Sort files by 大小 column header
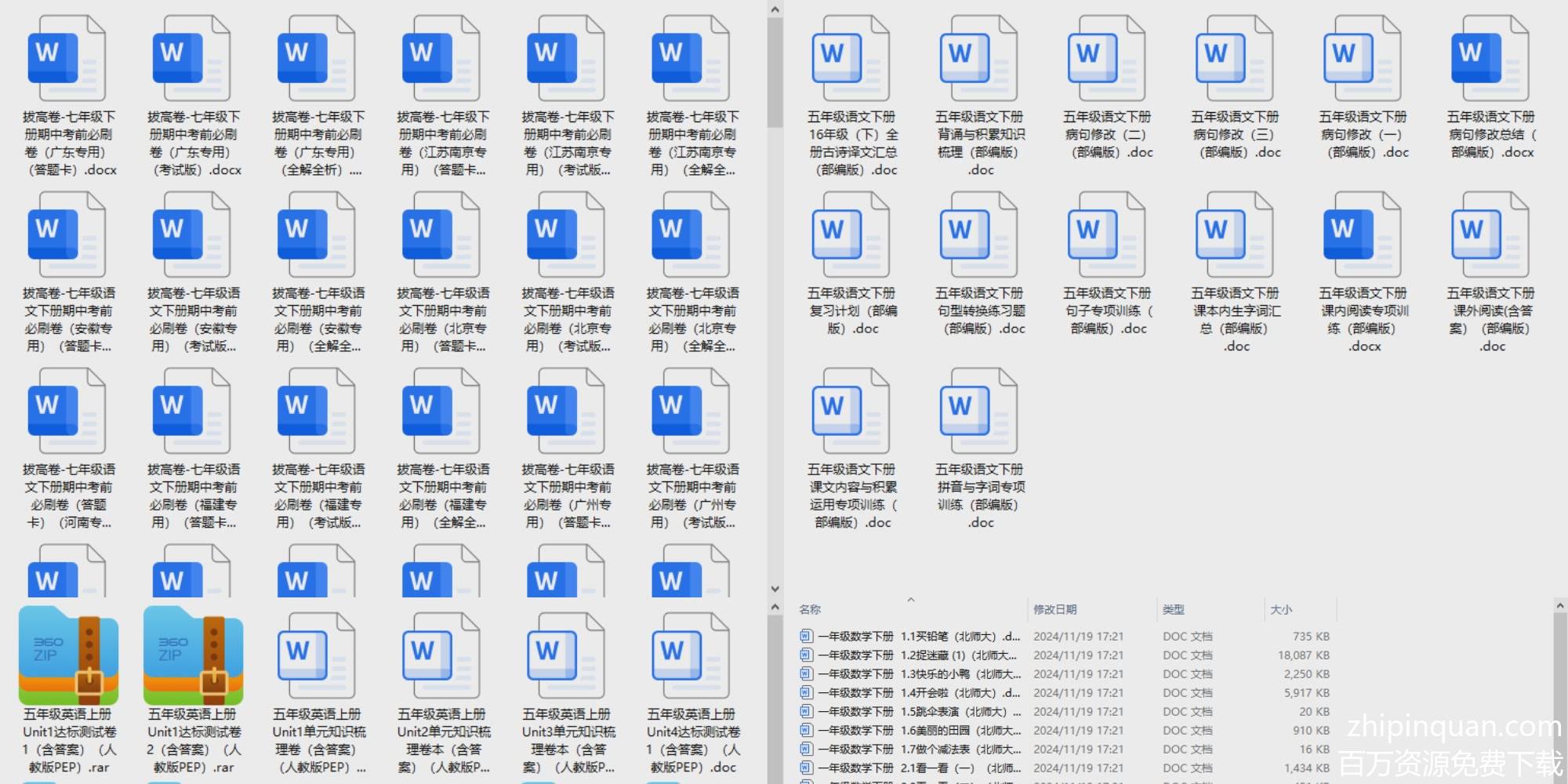Viewport: 1568px width, 784px height. pyautogui.click(x=1280, y=610)
